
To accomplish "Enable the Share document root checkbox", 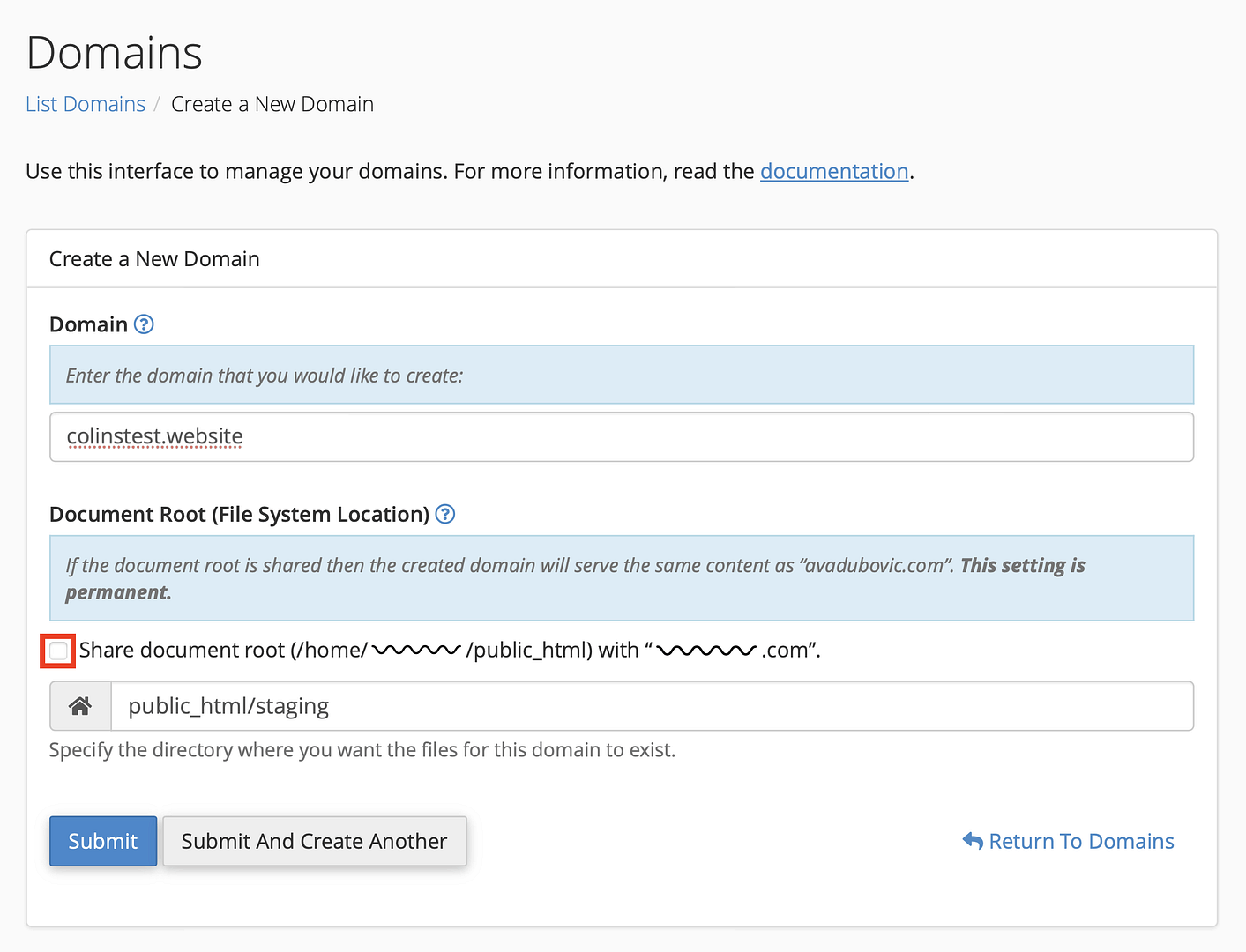I will click(x=57, y=651).
